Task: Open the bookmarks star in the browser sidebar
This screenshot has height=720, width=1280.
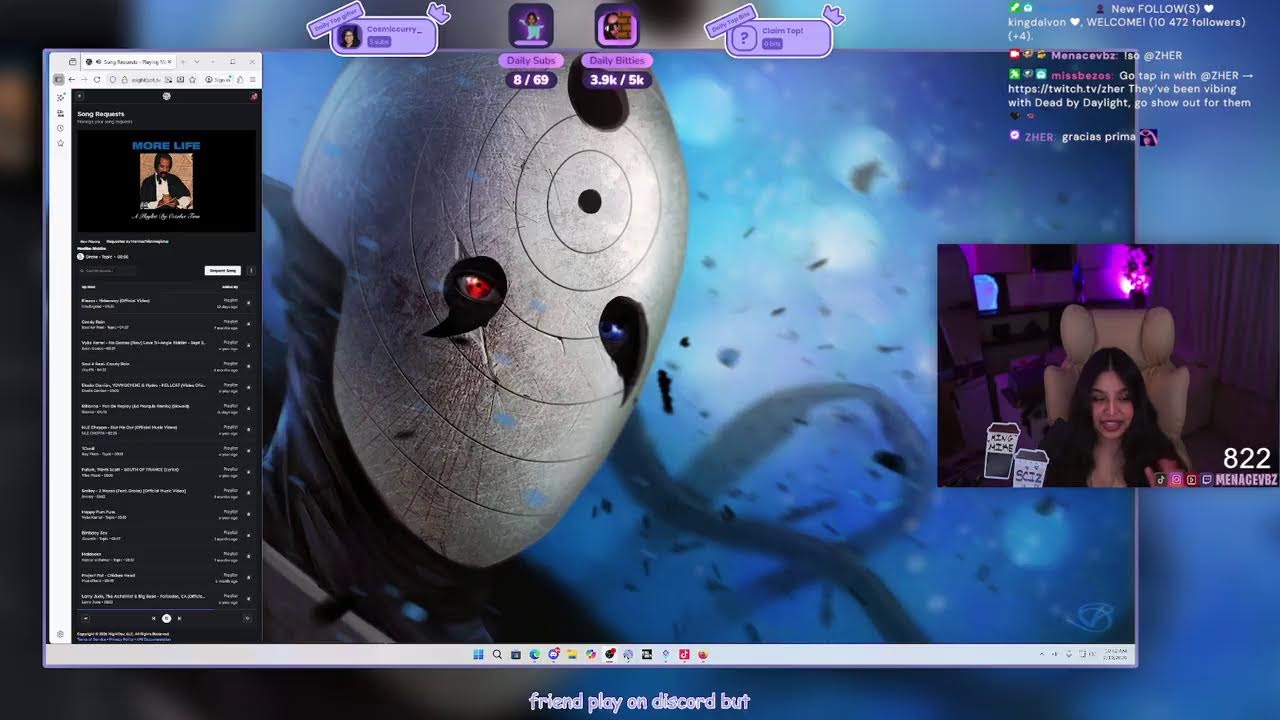Action: 60,143
